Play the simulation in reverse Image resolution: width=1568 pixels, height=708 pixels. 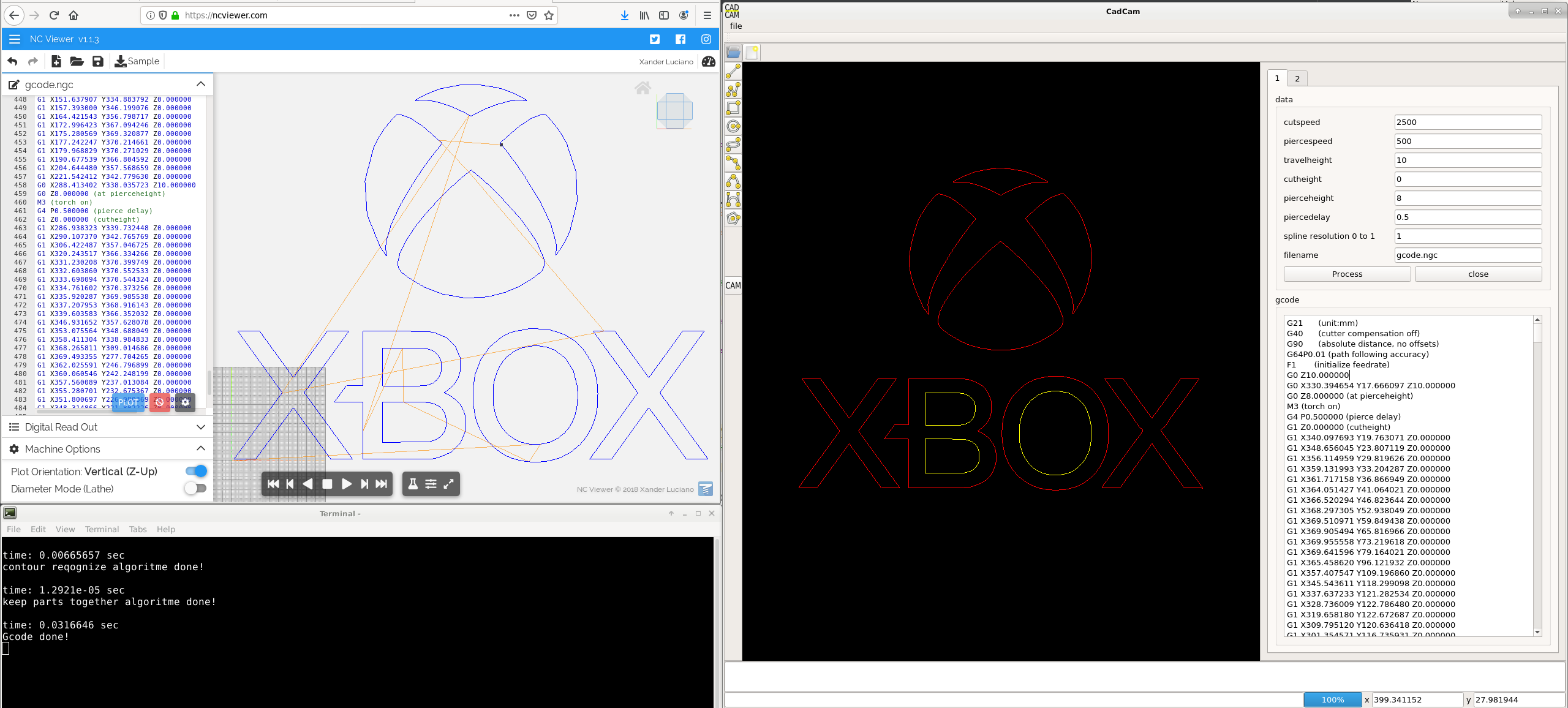(308, 484)
